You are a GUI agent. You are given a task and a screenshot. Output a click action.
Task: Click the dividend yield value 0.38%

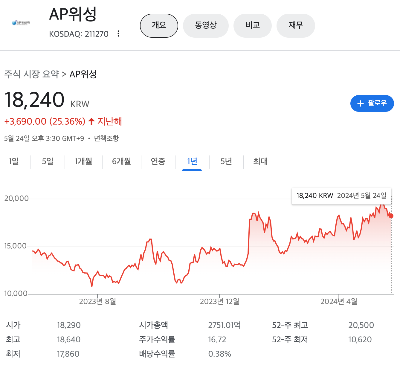[x=219, y=354]
